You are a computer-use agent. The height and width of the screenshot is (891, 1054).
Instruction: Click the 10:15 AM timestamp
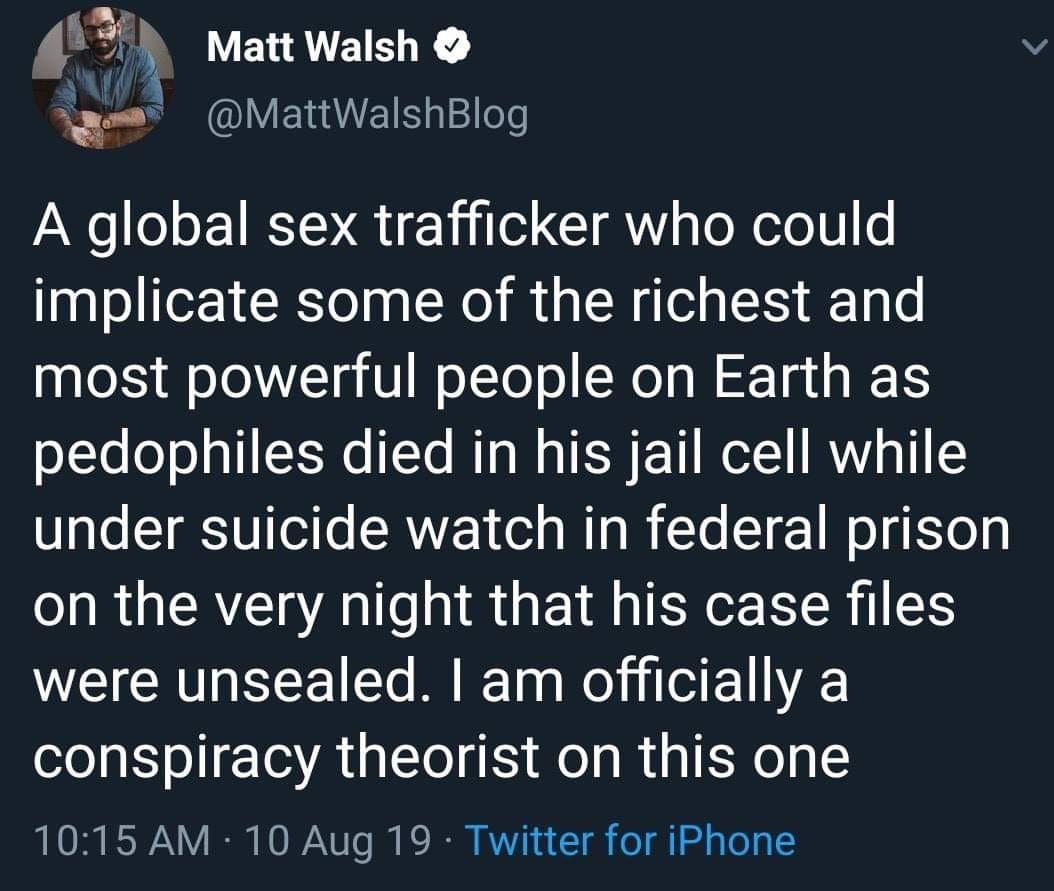click(x=121, y=841)
